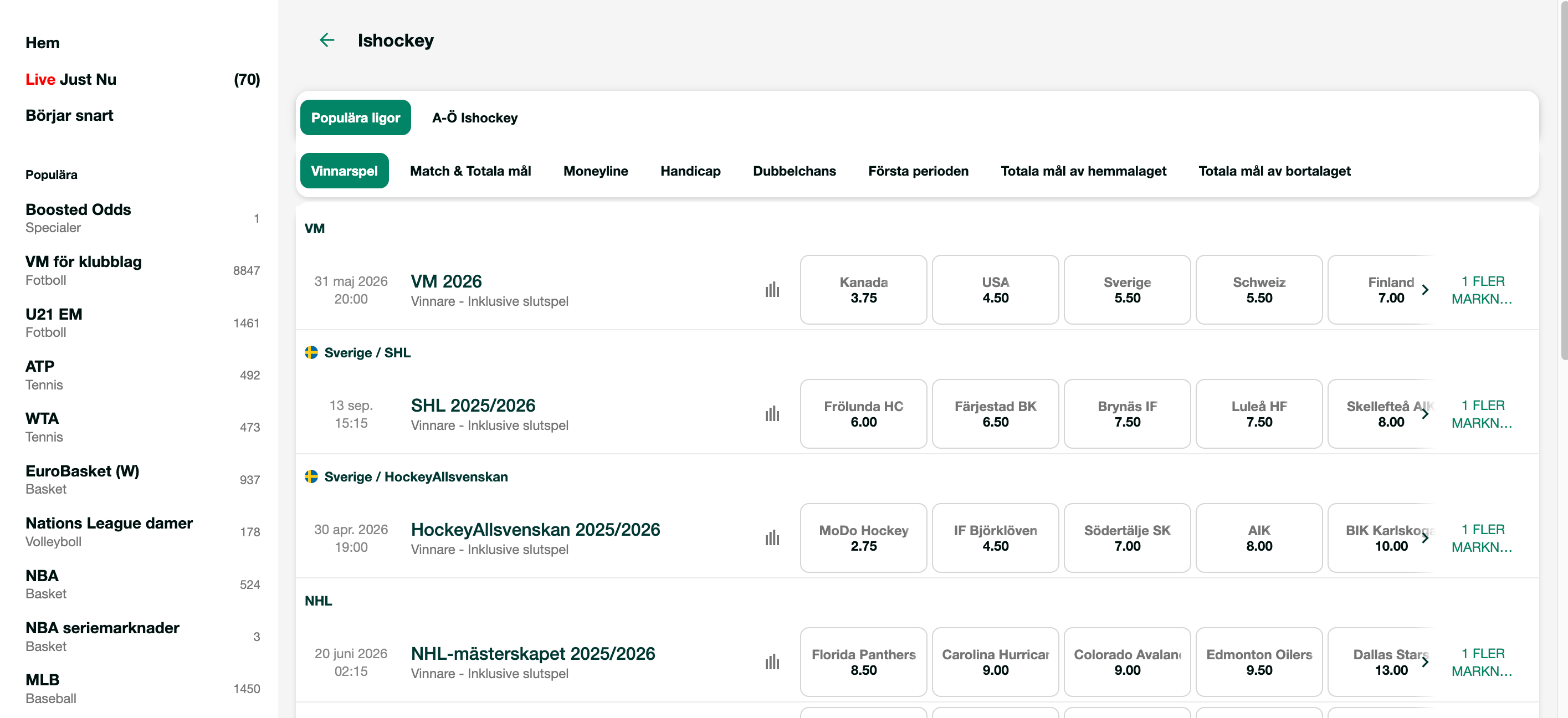This screenshot has height=718, width=1568.
Task: Open 1 FLER MARKN link for HockeyAllsvenskan
Action: [1482, 538]
